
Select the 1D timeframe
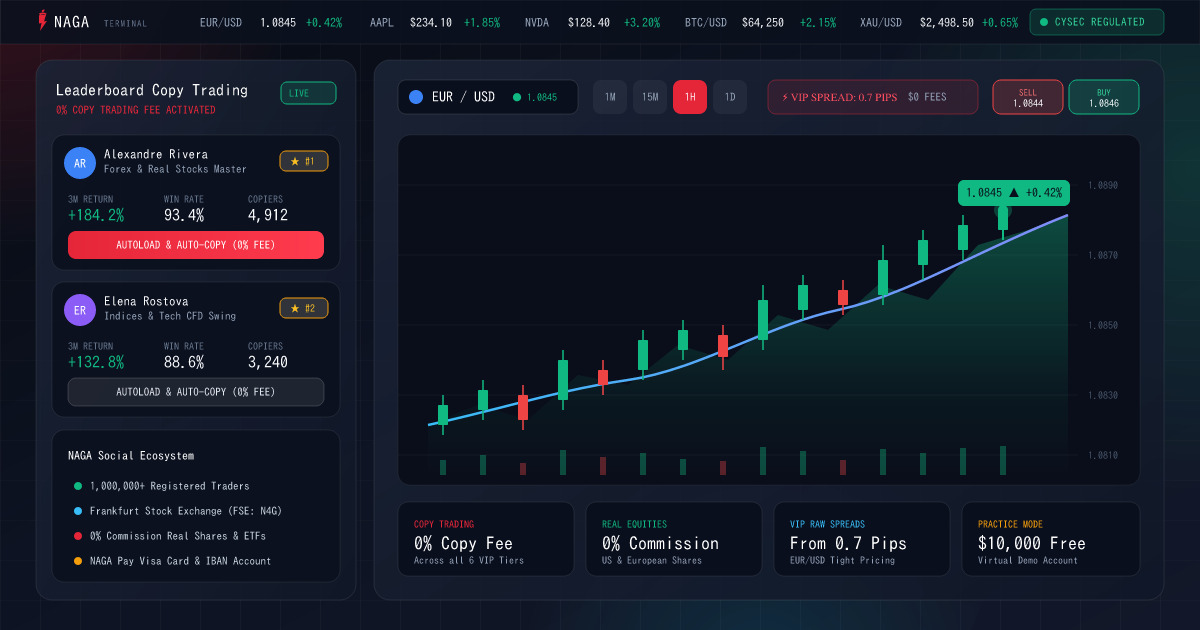(x=730, y=97)
